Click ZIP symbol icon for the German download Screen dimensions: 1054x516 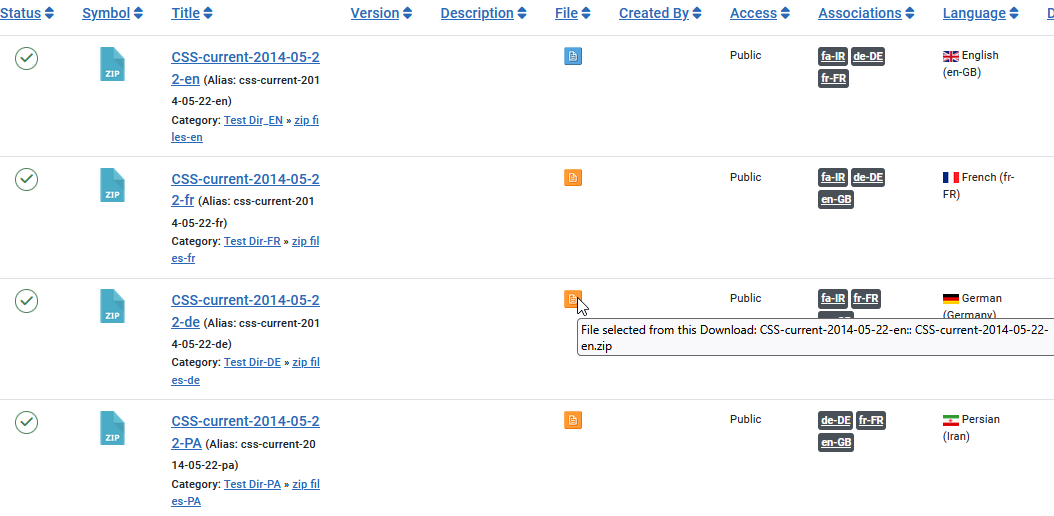click(112, 306)
